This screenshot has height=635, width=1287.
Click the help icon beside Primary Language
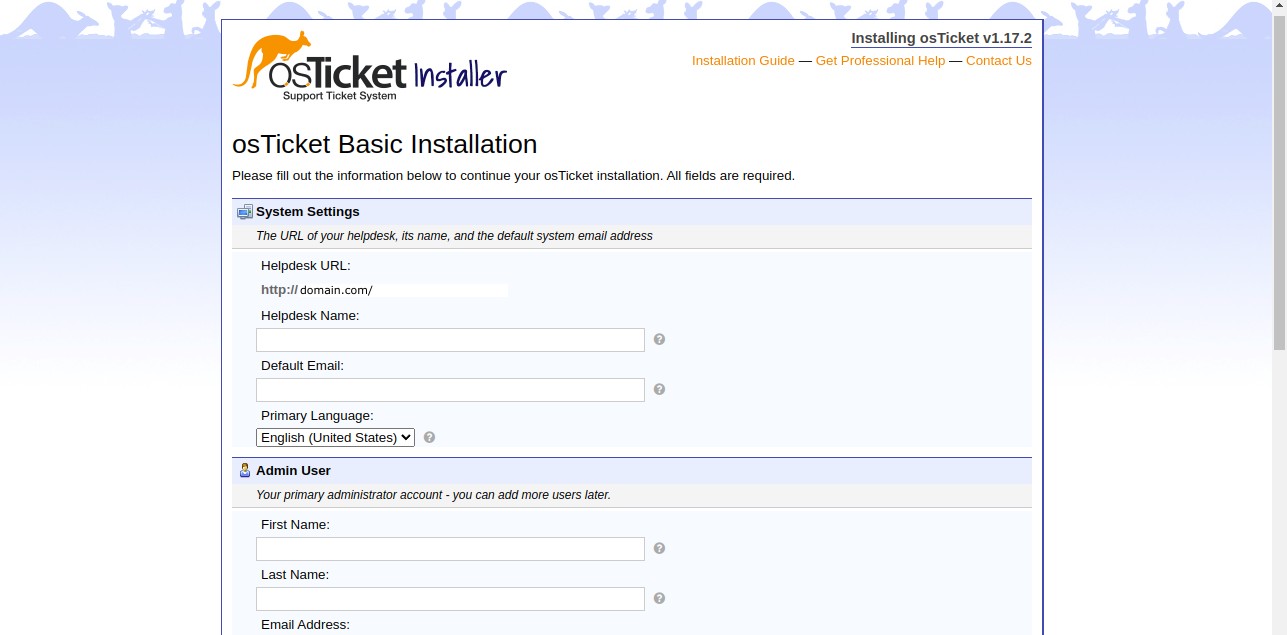pos(429,437)
